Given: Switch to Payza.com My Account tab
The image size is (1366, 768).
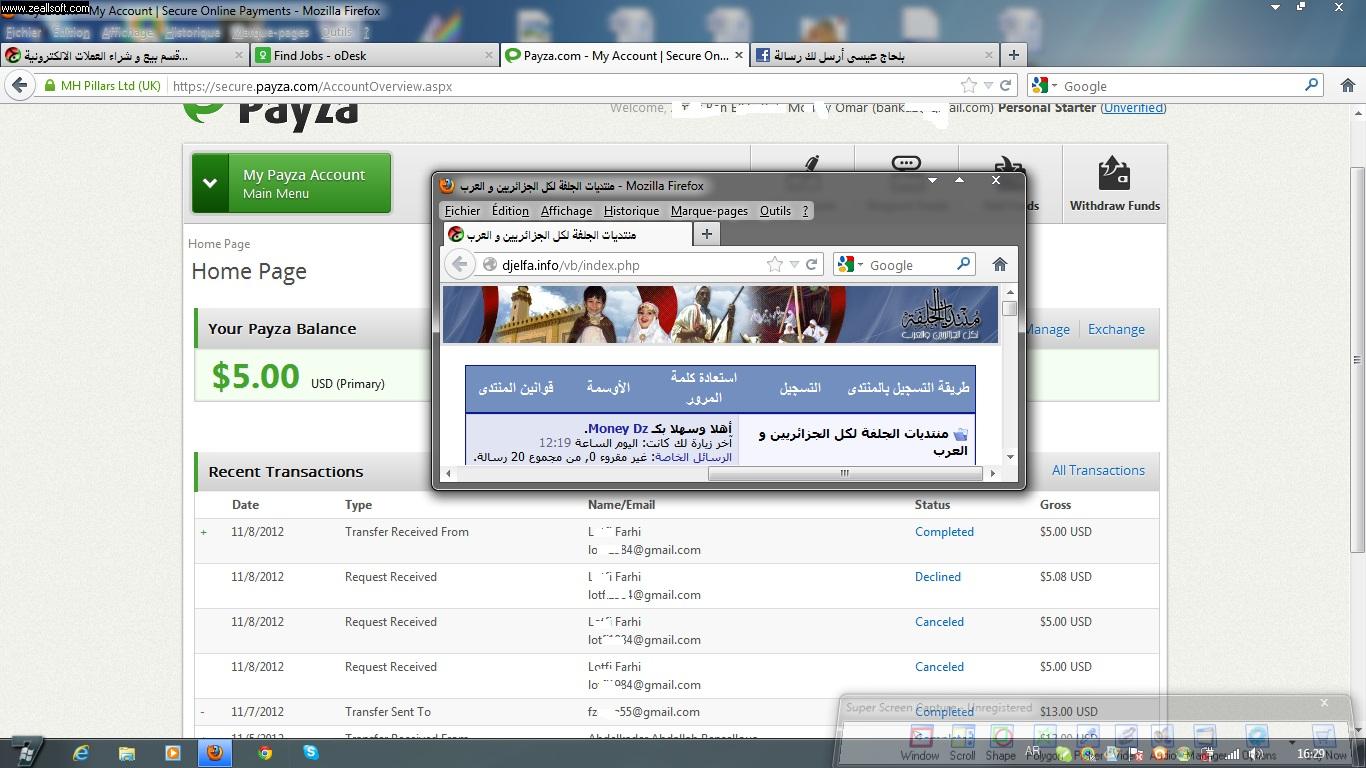Looking at the screenshot, I should tap(624, 55).
